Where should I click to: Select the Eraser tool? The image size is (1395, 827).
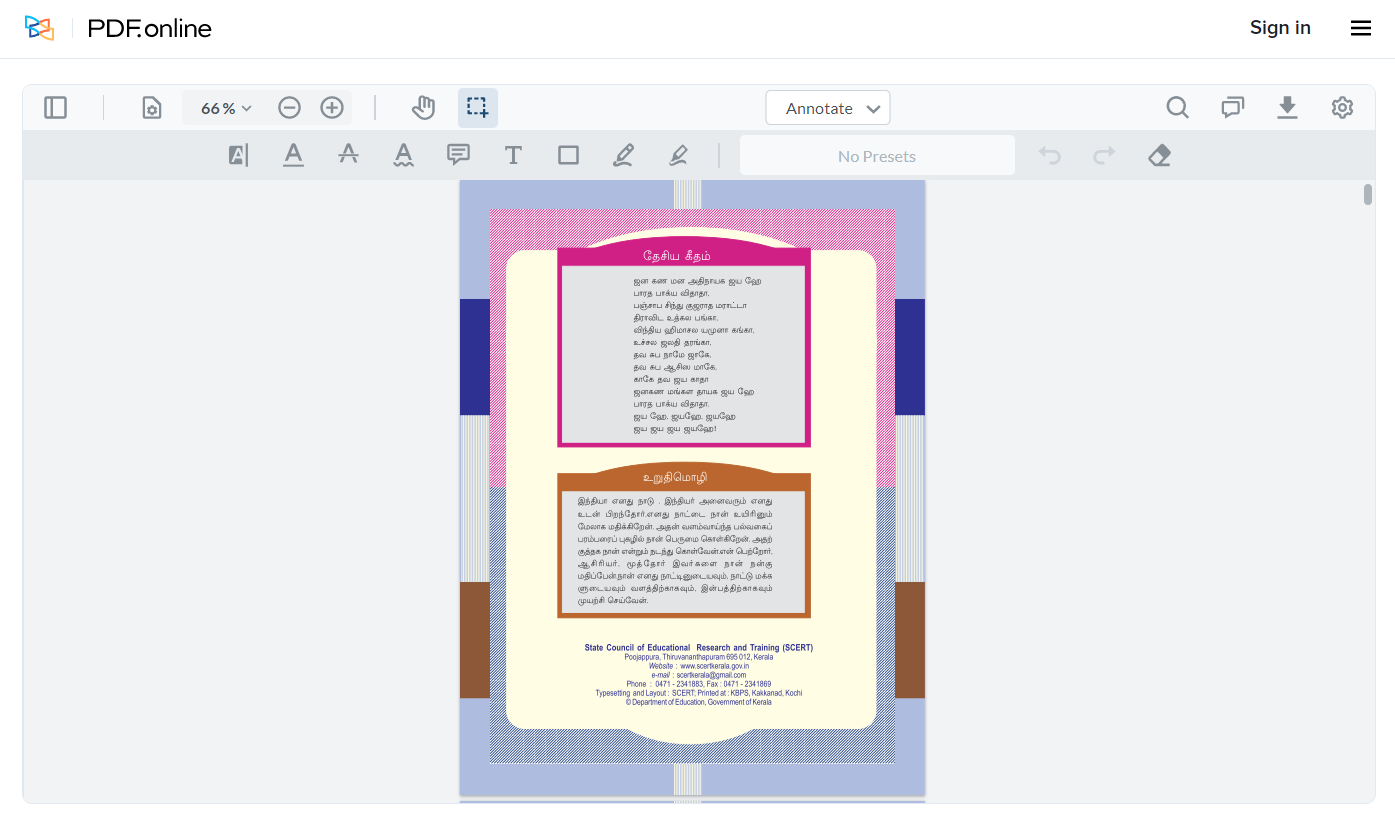[1159, 155]
